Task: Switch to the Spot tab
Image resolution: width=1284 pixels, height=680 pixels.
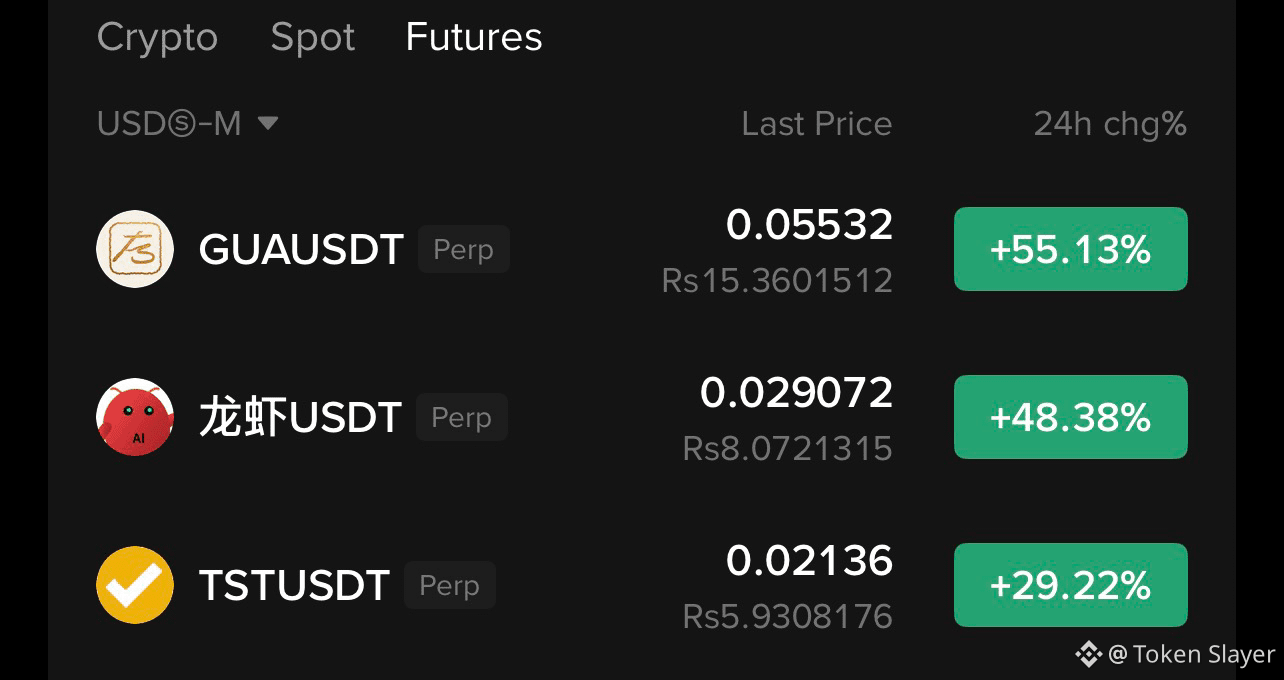Action: 313,37
